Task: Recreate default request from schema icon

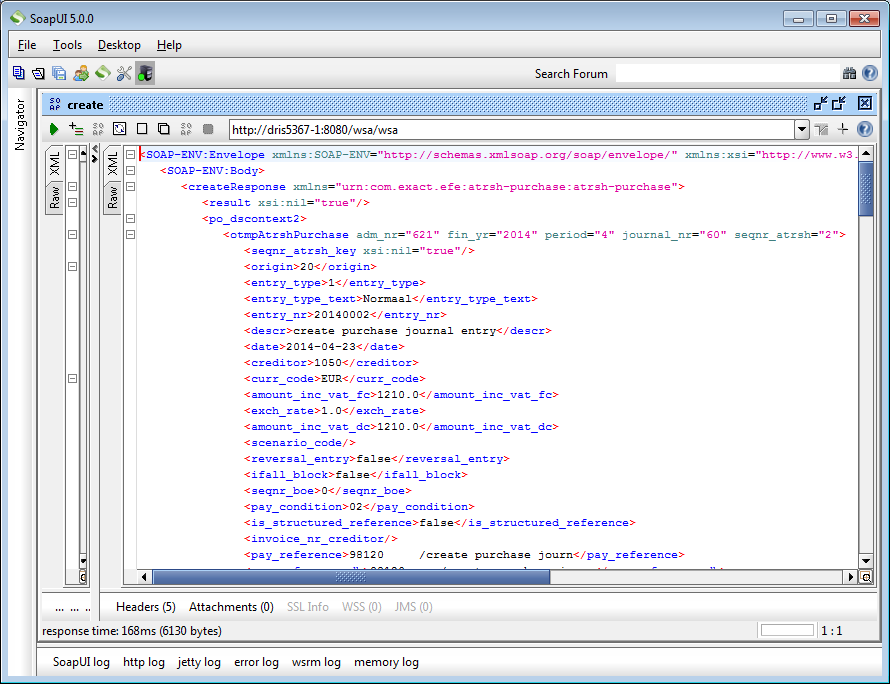Action: coord(120,129)
